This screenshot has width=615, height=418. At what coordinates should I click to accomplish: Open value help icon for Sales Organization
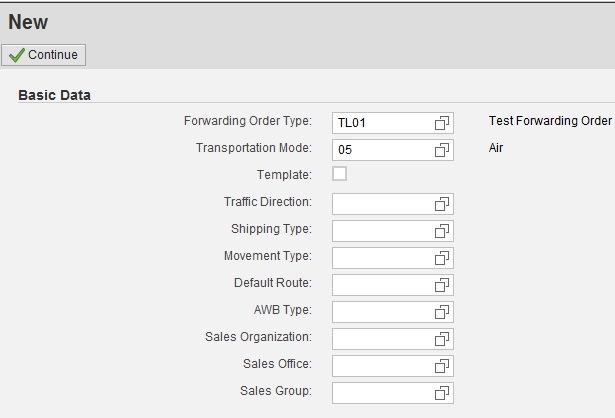442,340
